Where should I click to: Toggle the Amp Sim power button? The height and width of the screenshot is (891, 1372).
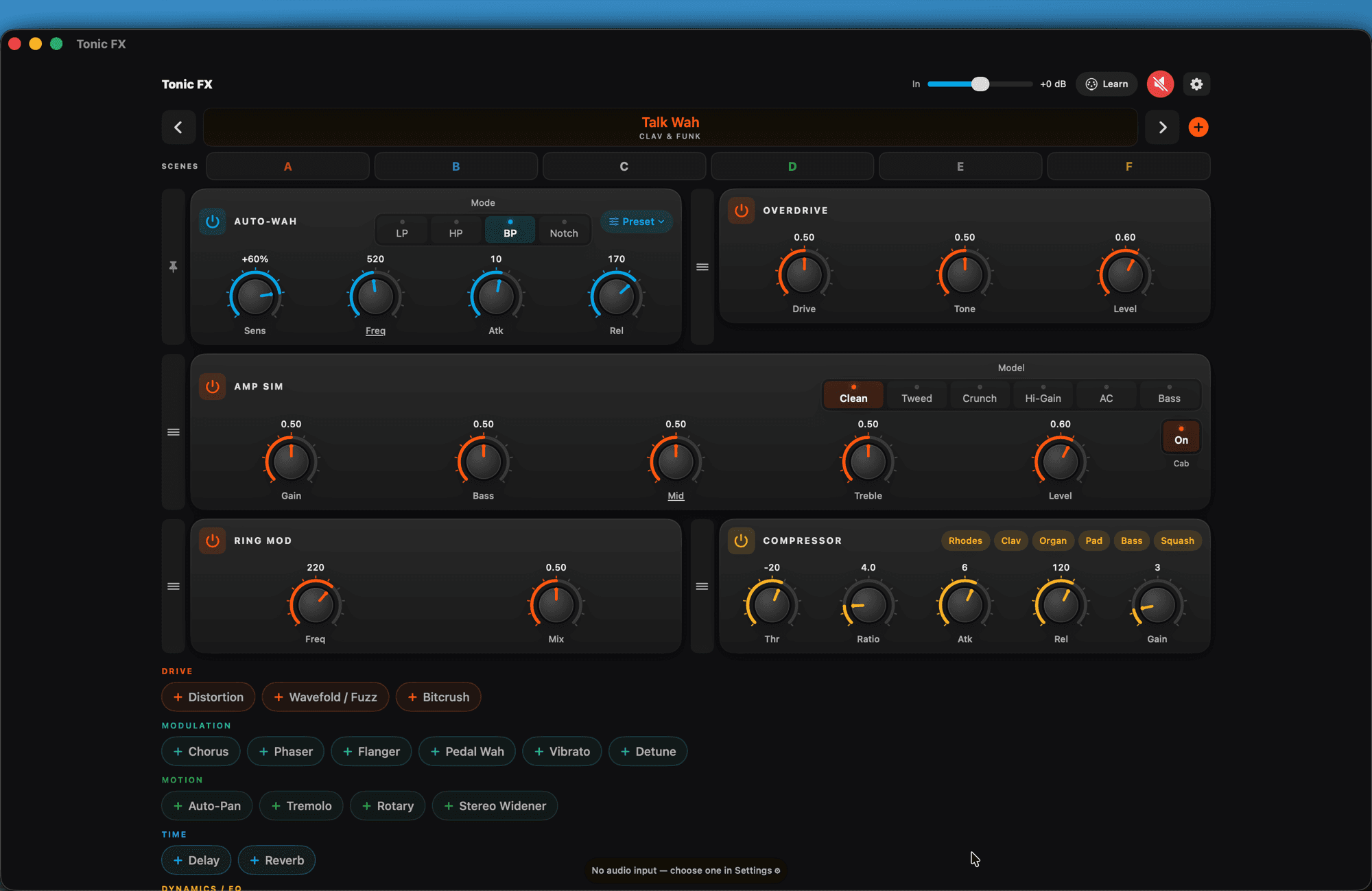tap(213, 387)
